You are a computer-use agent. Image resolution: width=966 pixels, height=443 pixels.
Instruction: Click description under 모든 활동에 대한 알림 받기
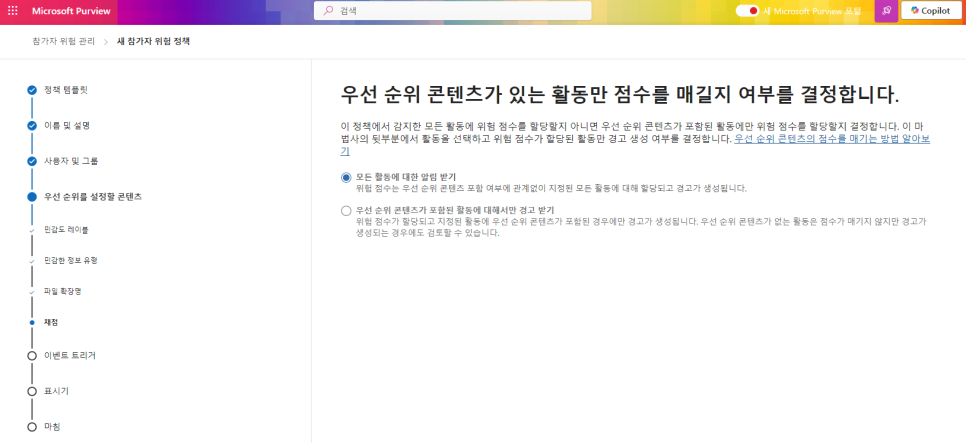click(x=551, y=188)
